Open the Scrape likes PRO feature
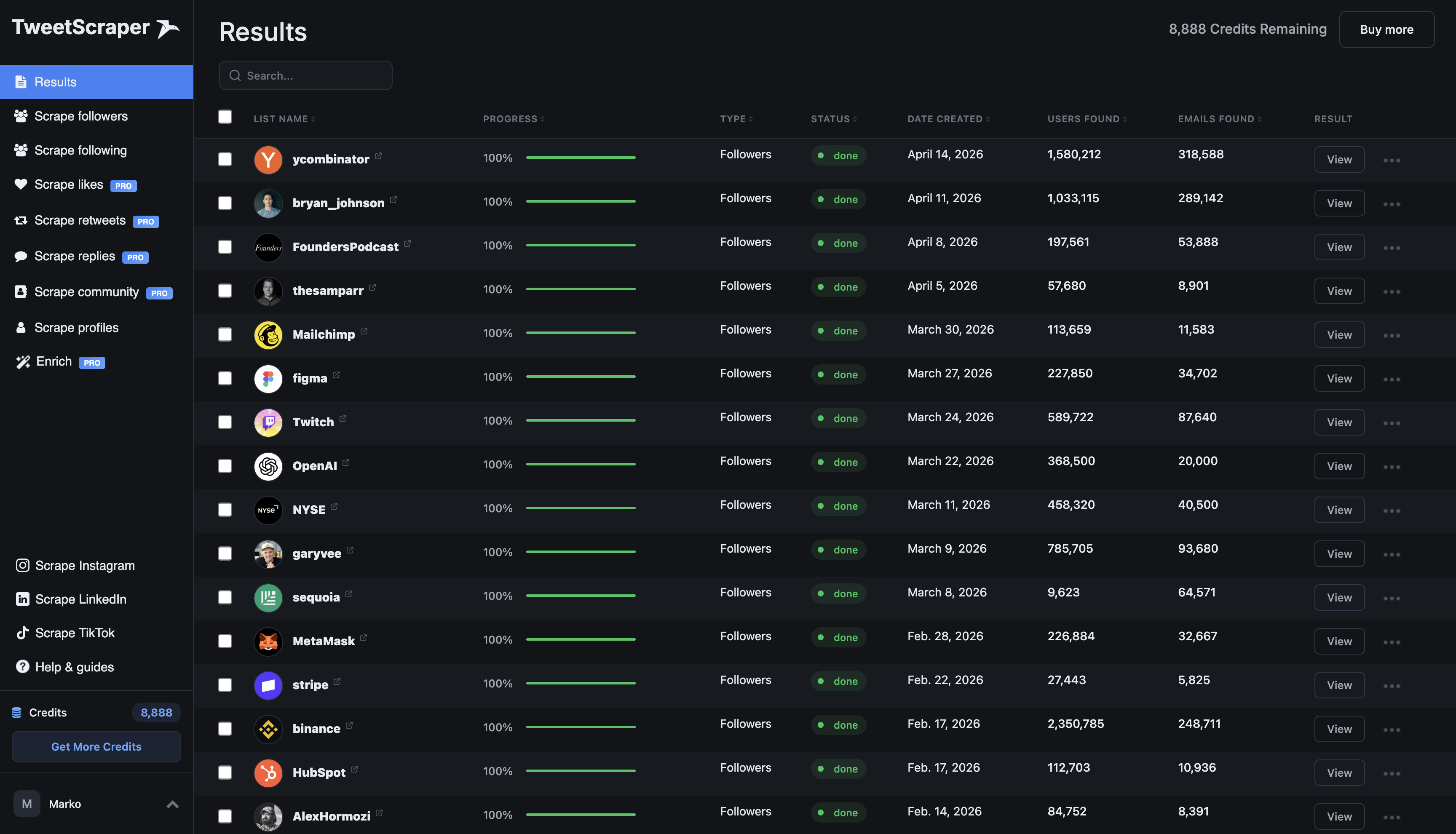This screenshot has height=834, width=1456. click(x=69, y=184)
